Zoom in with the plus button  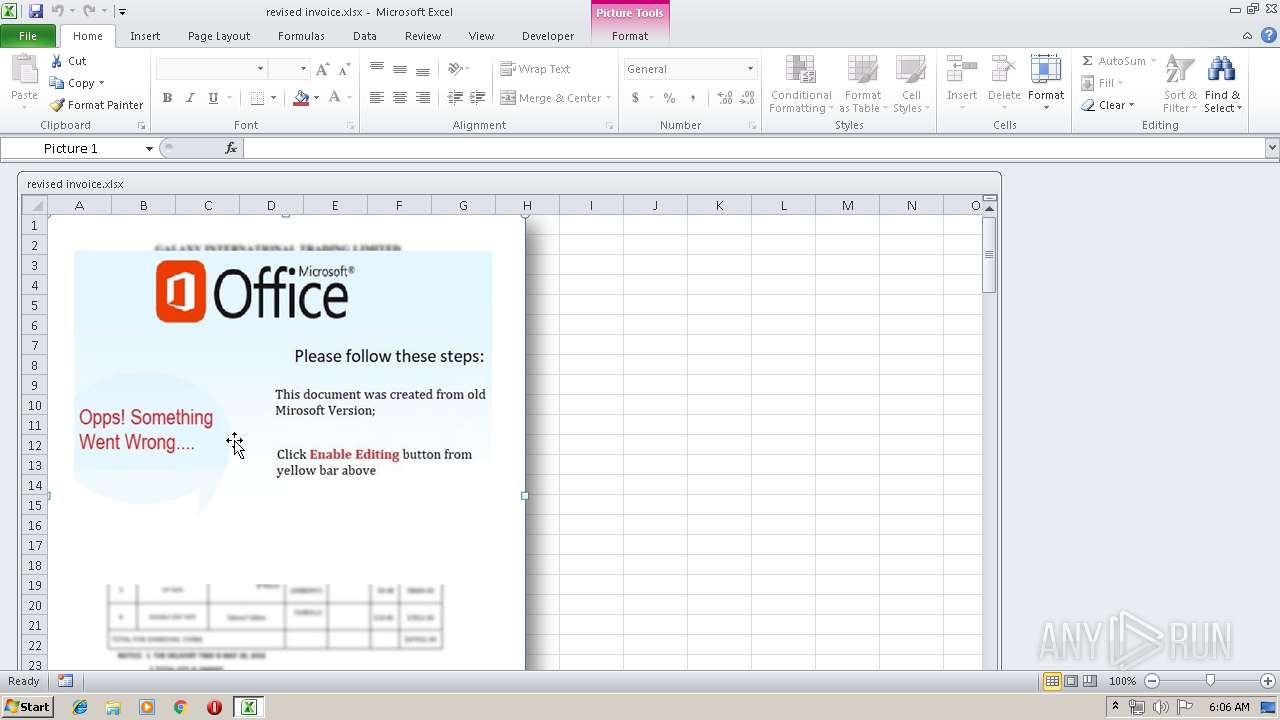tap(1268, 681)
